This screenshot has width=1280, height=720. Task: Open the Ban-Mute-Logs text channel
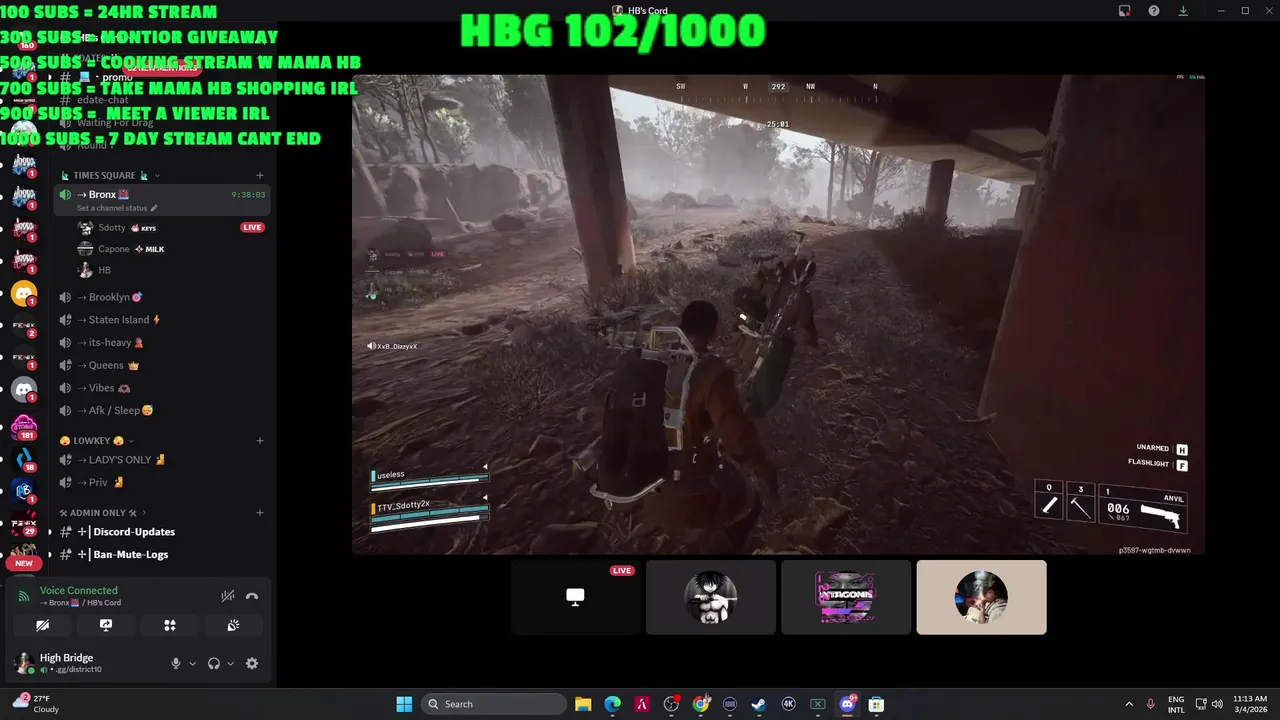pyautogui.click(x=160, y=554)
